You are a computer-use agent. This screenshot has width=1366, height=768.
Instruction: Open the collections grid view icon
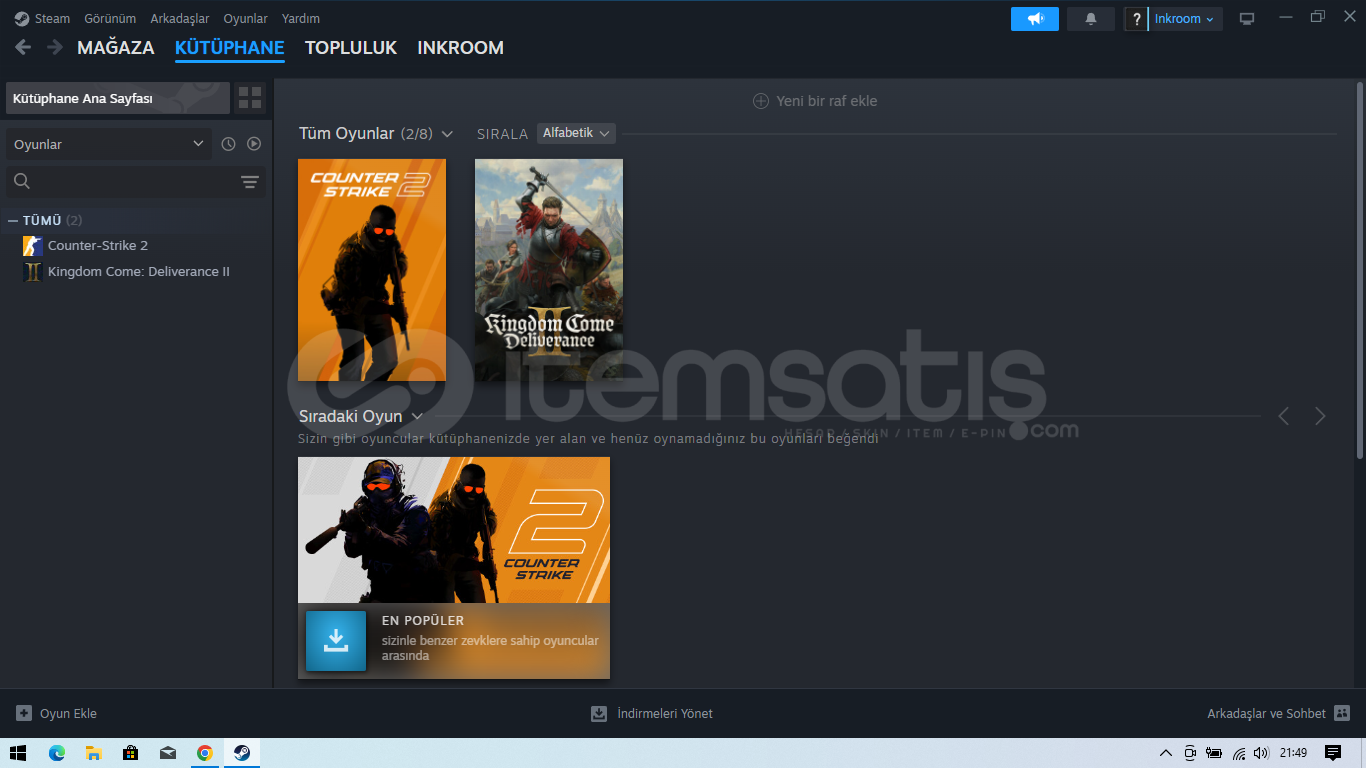(x=250, y=98)
